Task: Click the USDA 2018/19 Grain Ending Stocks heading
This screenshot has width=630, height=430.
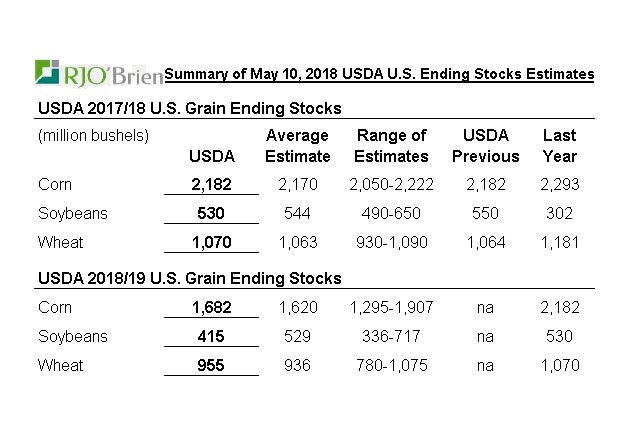Action: [x=190, y=278]
